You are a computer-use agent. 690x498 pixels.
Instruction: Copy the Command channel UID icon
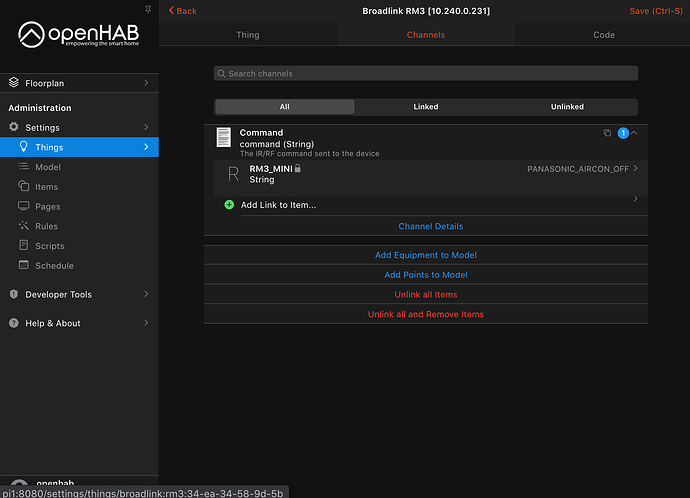(607, 133)
